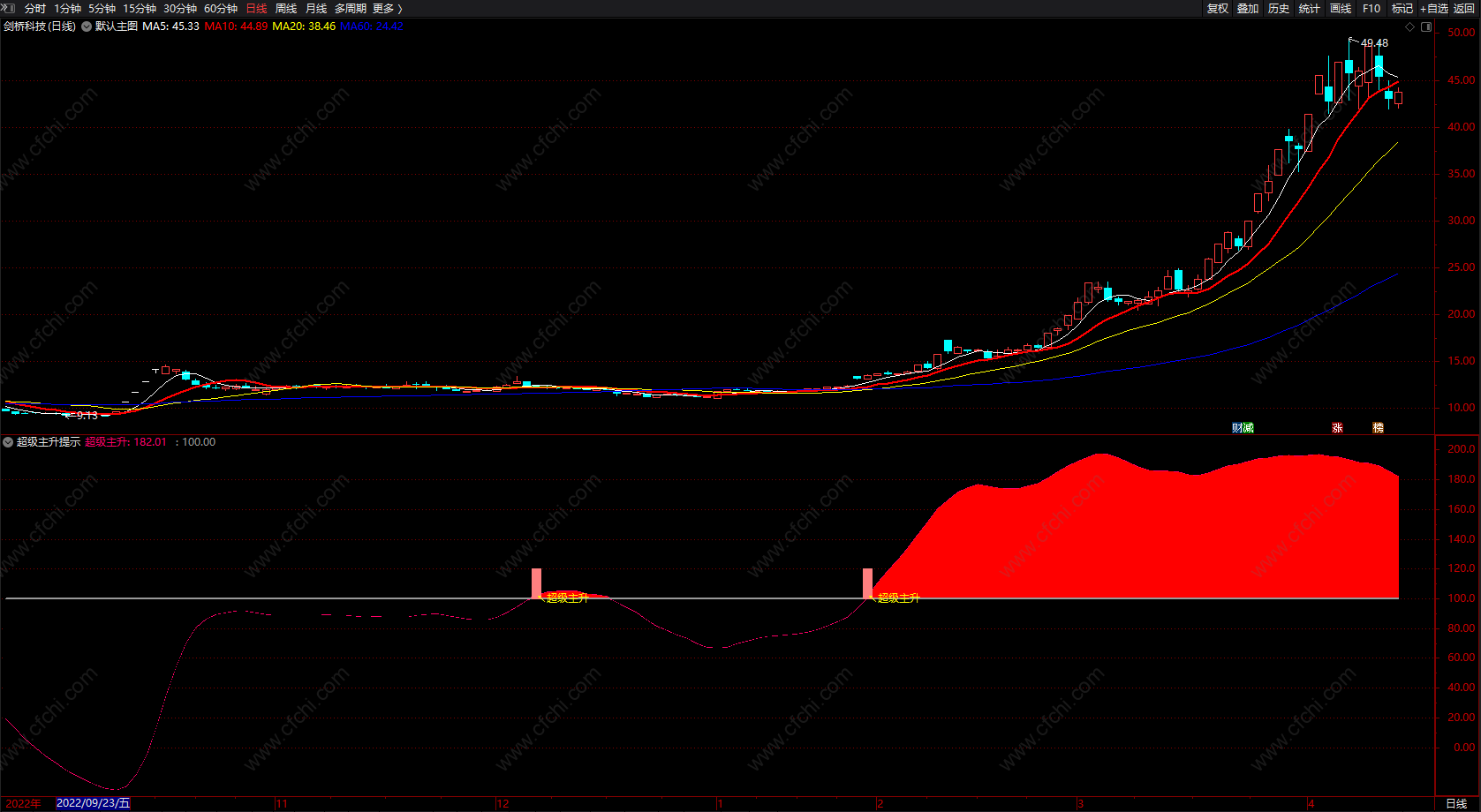Select the 15分钟 period
The width and height of the screenshot is (1481, 812).
pos(140,9)
